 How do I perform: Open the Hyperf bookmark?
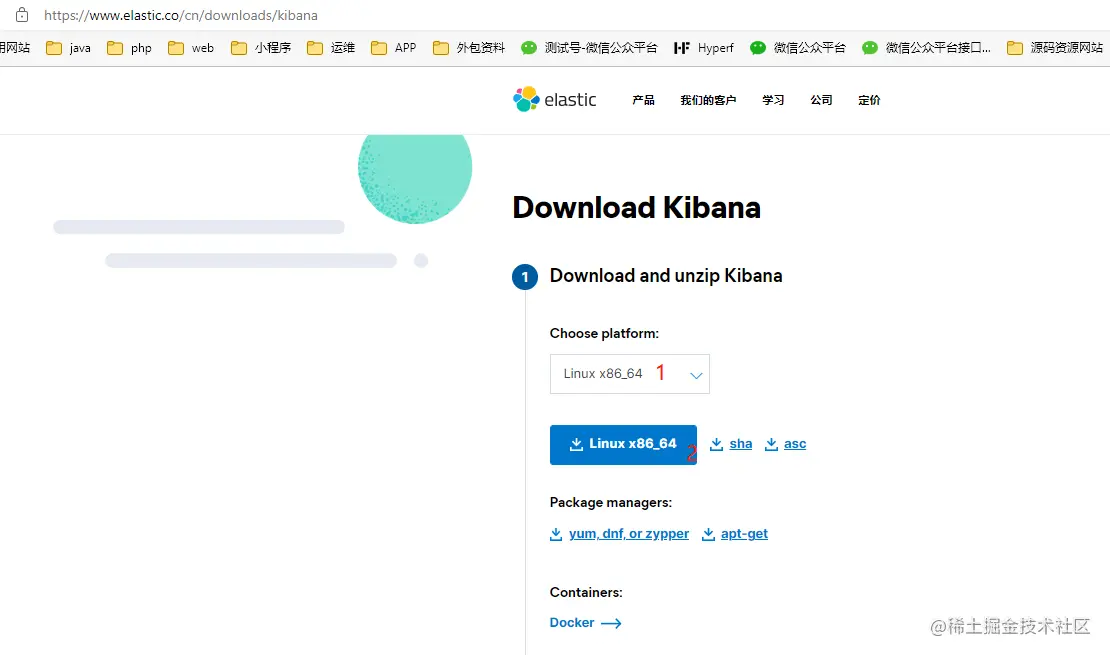[704, 47]
